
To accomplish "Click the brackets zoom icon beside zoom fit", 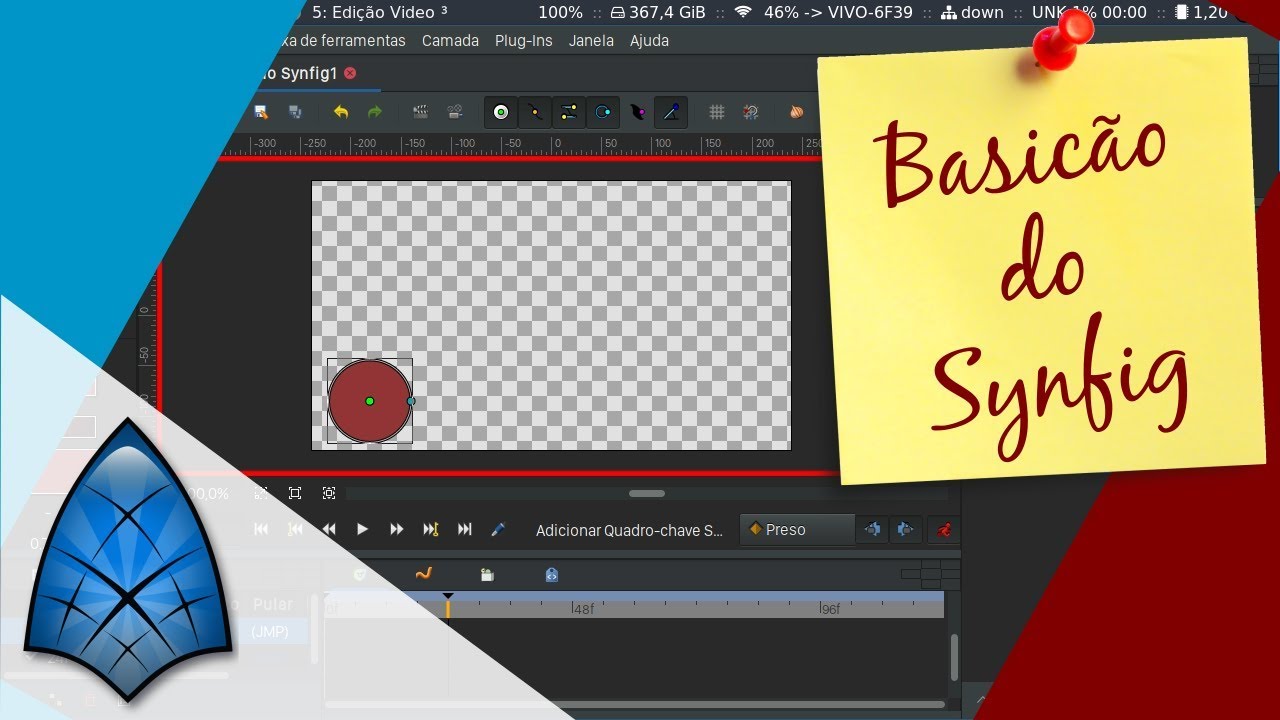I will [x=329, y=493].
